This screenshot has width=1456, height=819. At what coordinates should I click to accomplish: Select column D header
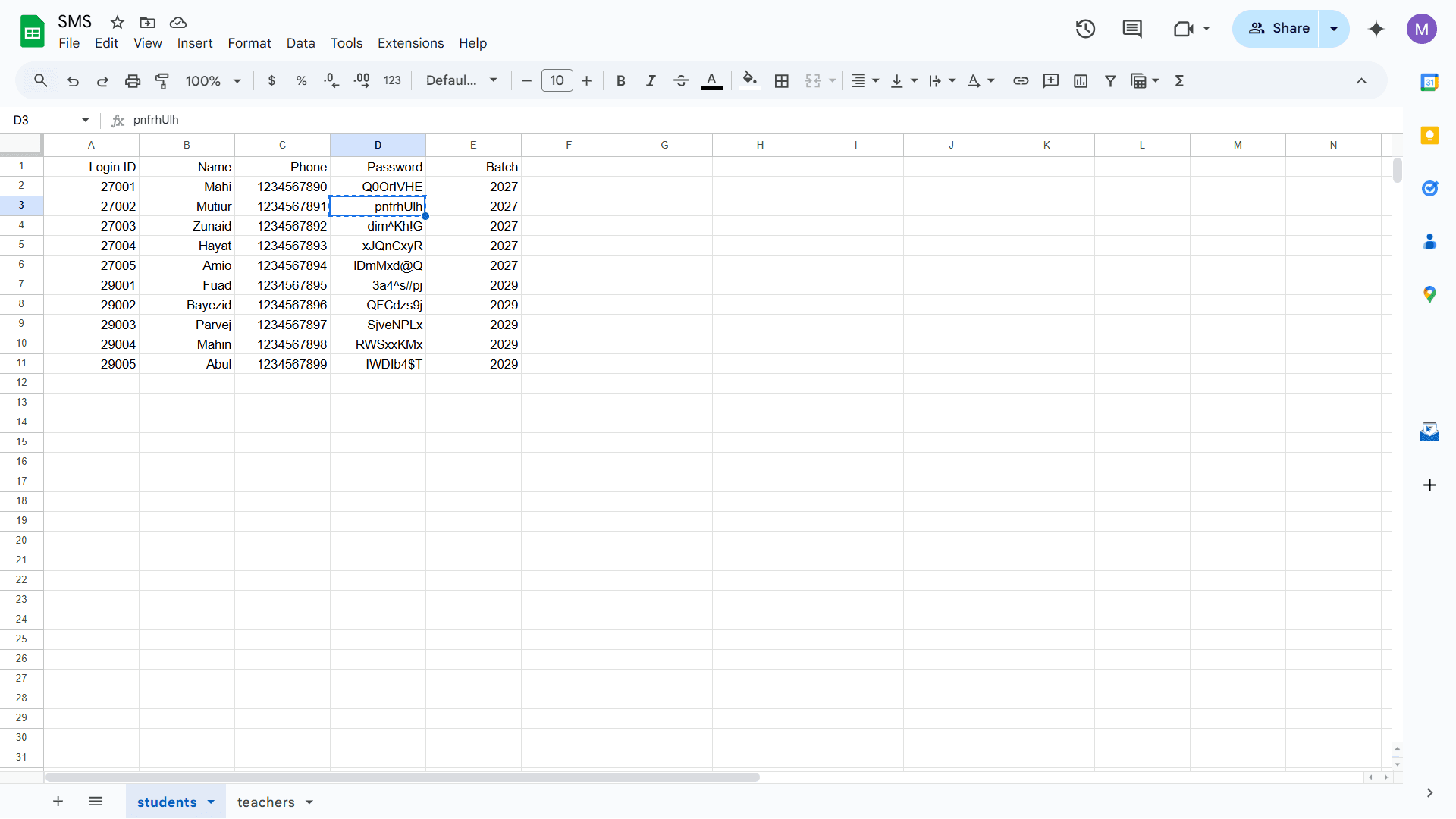[x=378, y=145]
